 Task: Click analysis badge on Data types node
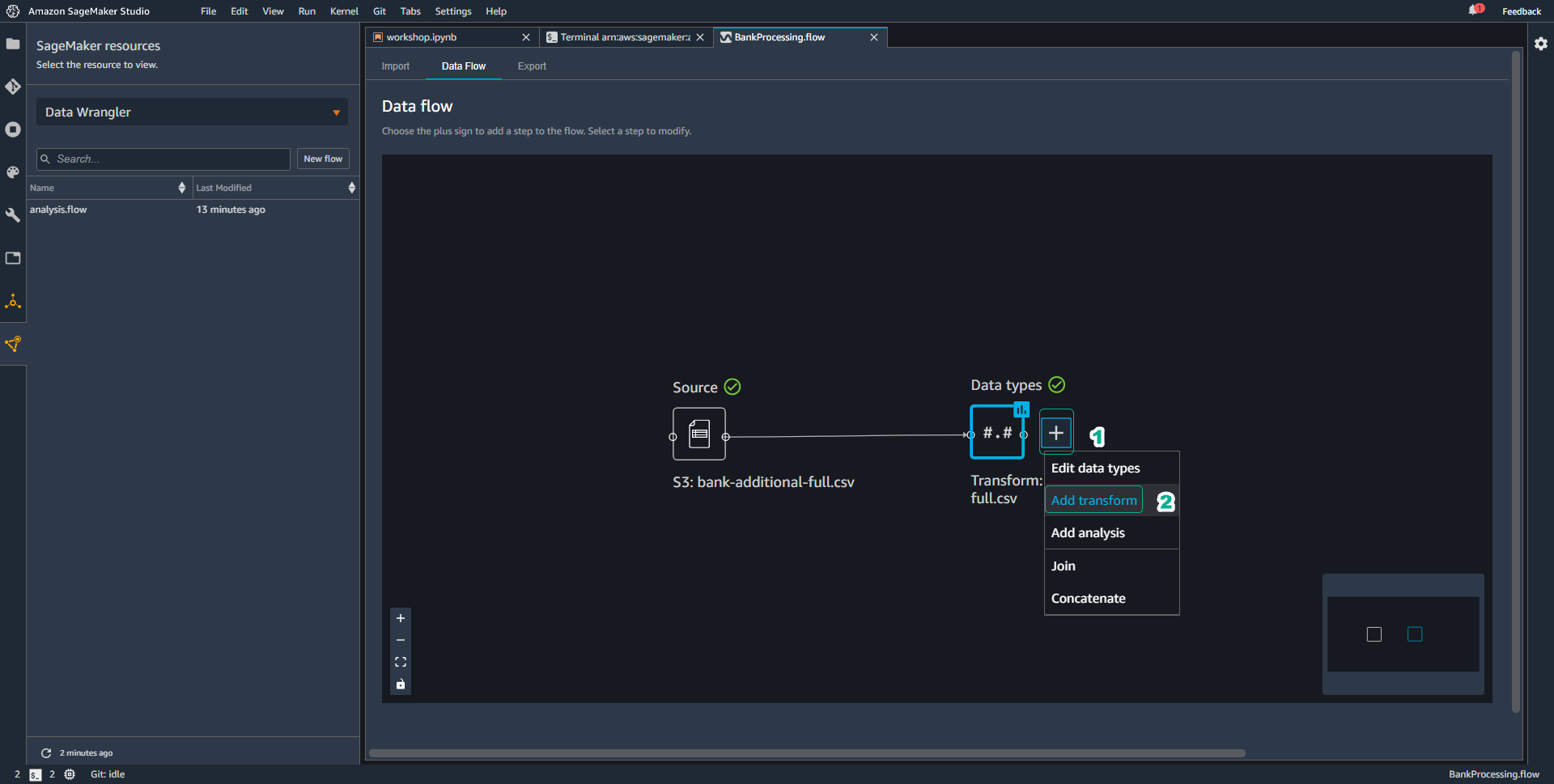tap(1021, 409)
